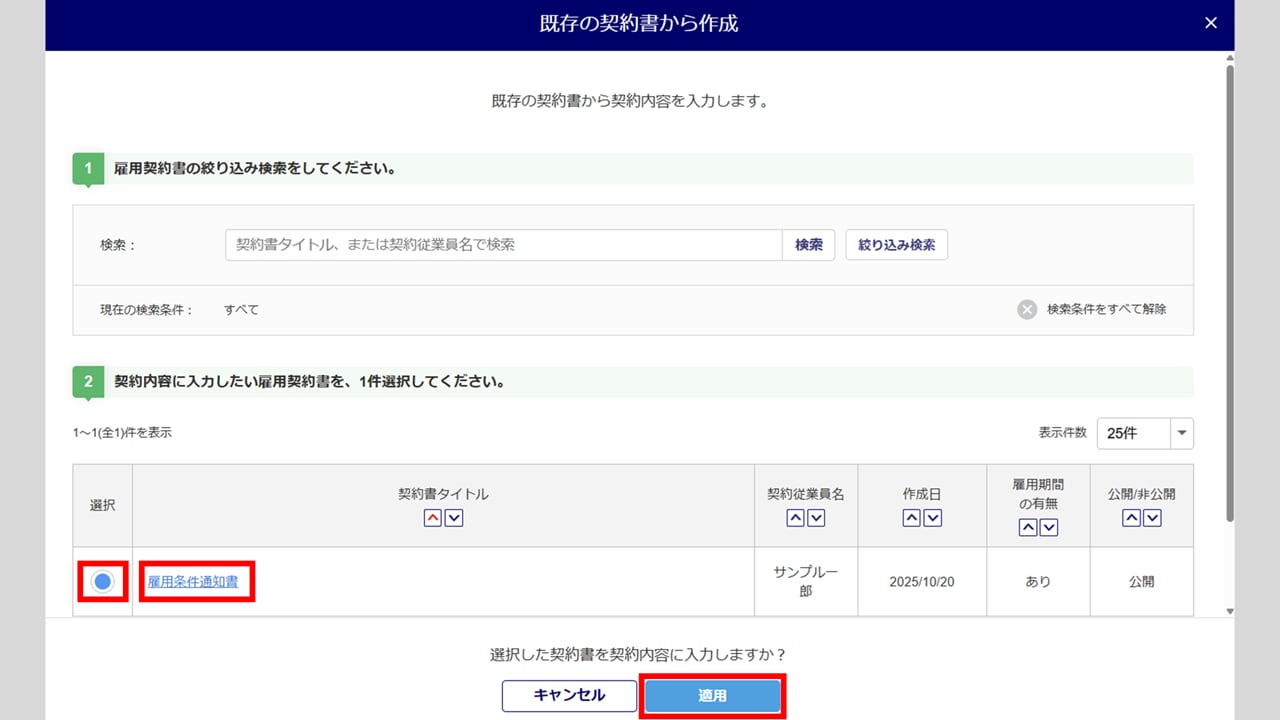Close the dialog with X icon

(x=1211, y=23)
